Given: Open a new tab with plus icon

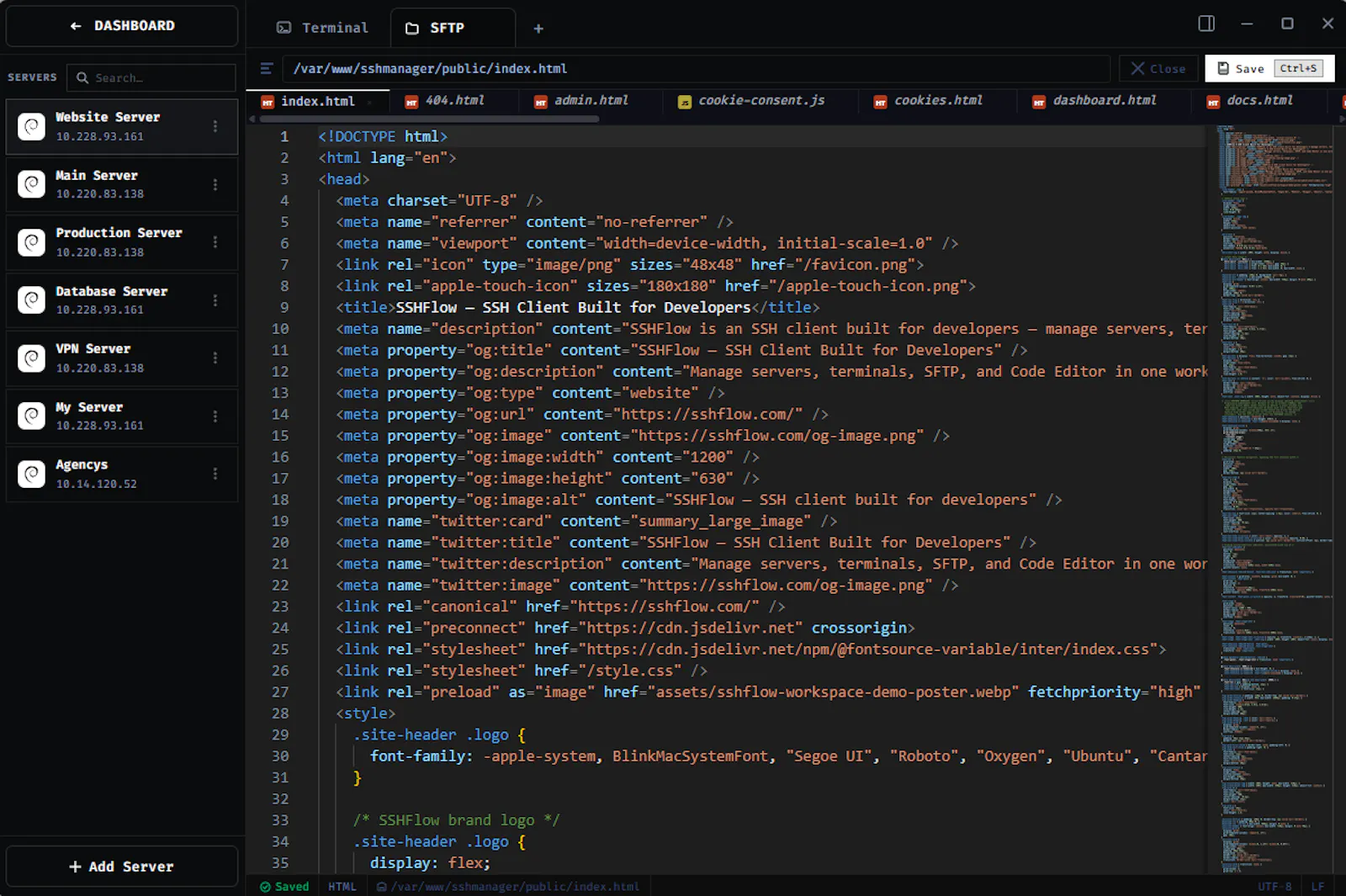Looking at the screenshot, I should pyautogui.click(x=538, y=29).
